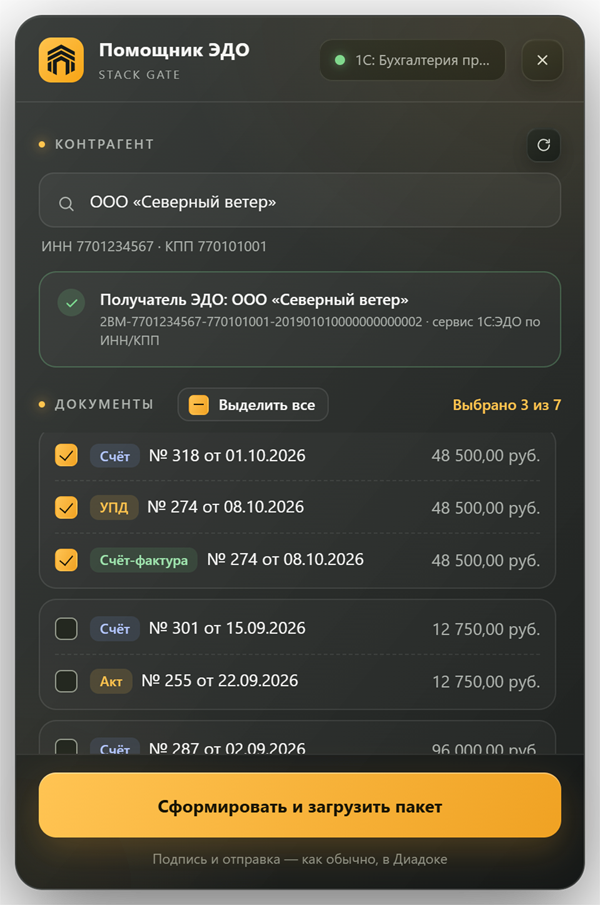600x905 pixels.
Task: Click the text № 255 от 22.09.2026
Action: coord(220,680)
